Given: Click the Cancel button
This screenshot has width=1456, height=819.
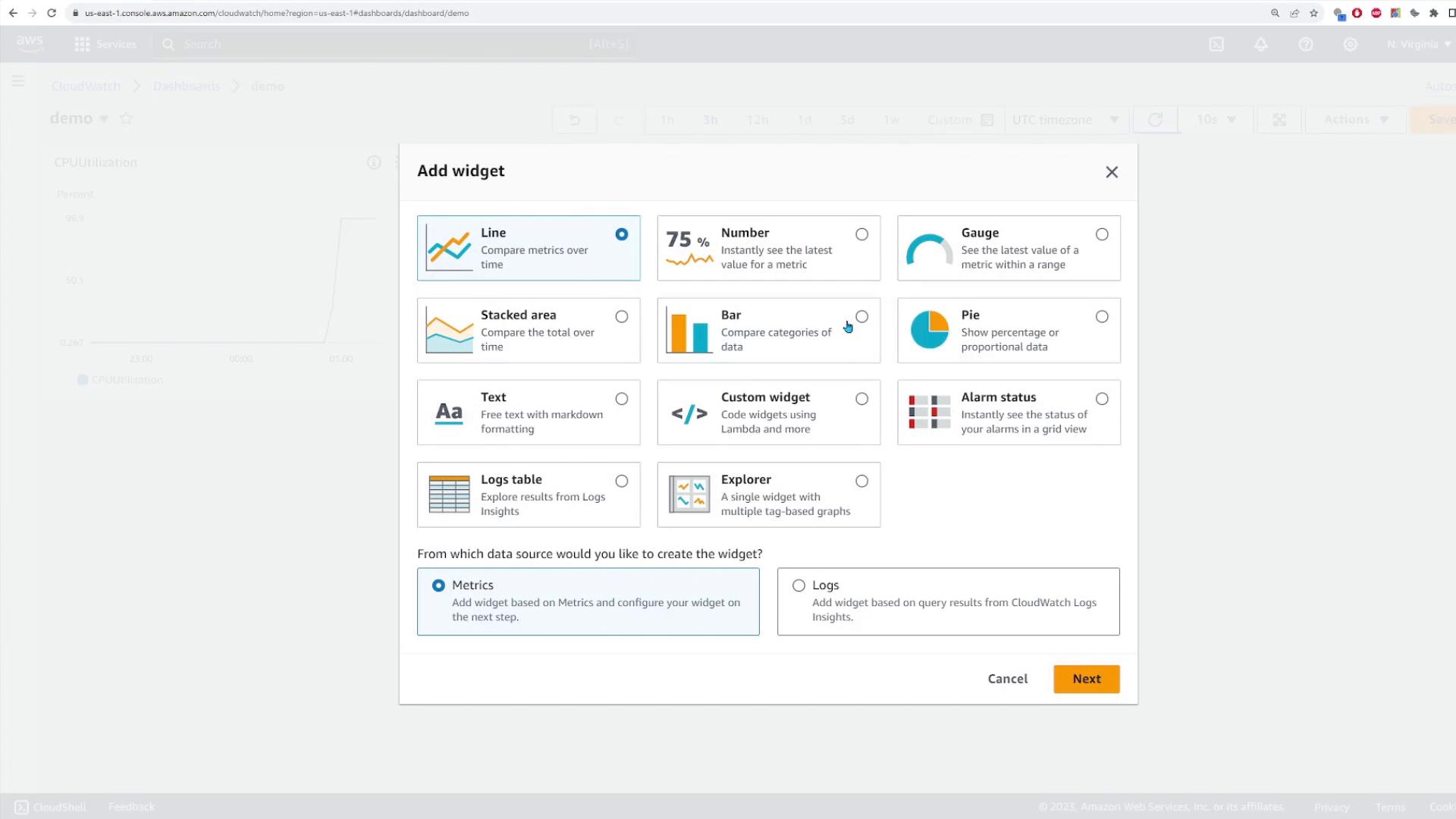Looking at the screenshot, I should click(1008, 679).
